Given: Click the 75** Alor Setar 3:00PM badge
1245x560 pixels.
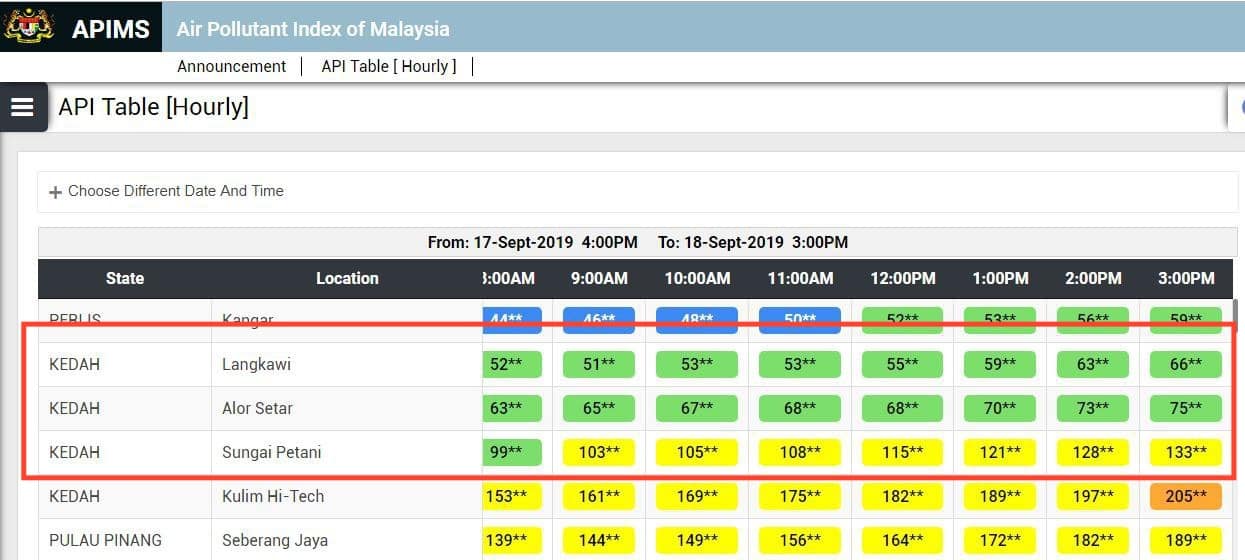Looking at the screenshot, I should pyautogui.click(x=1186, y=408).
